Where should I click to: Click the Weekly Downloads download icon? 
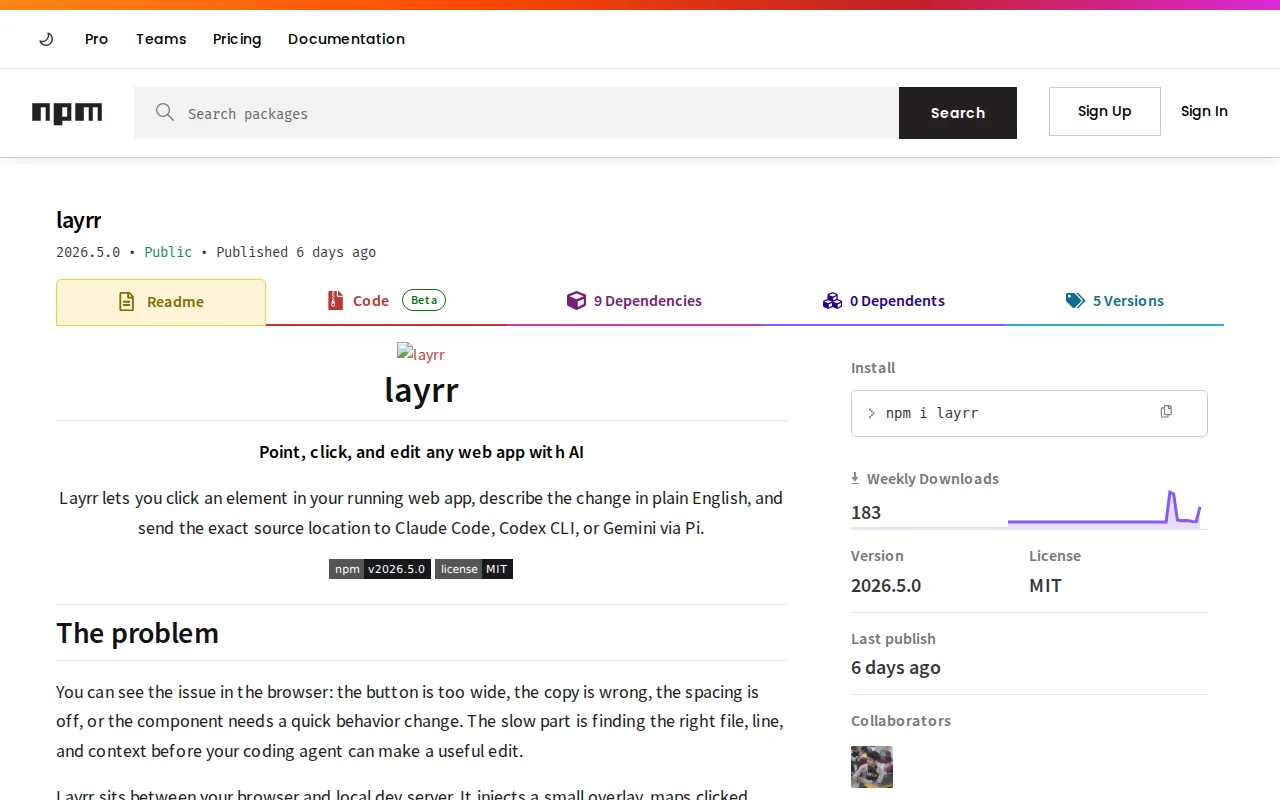[855, 478]
